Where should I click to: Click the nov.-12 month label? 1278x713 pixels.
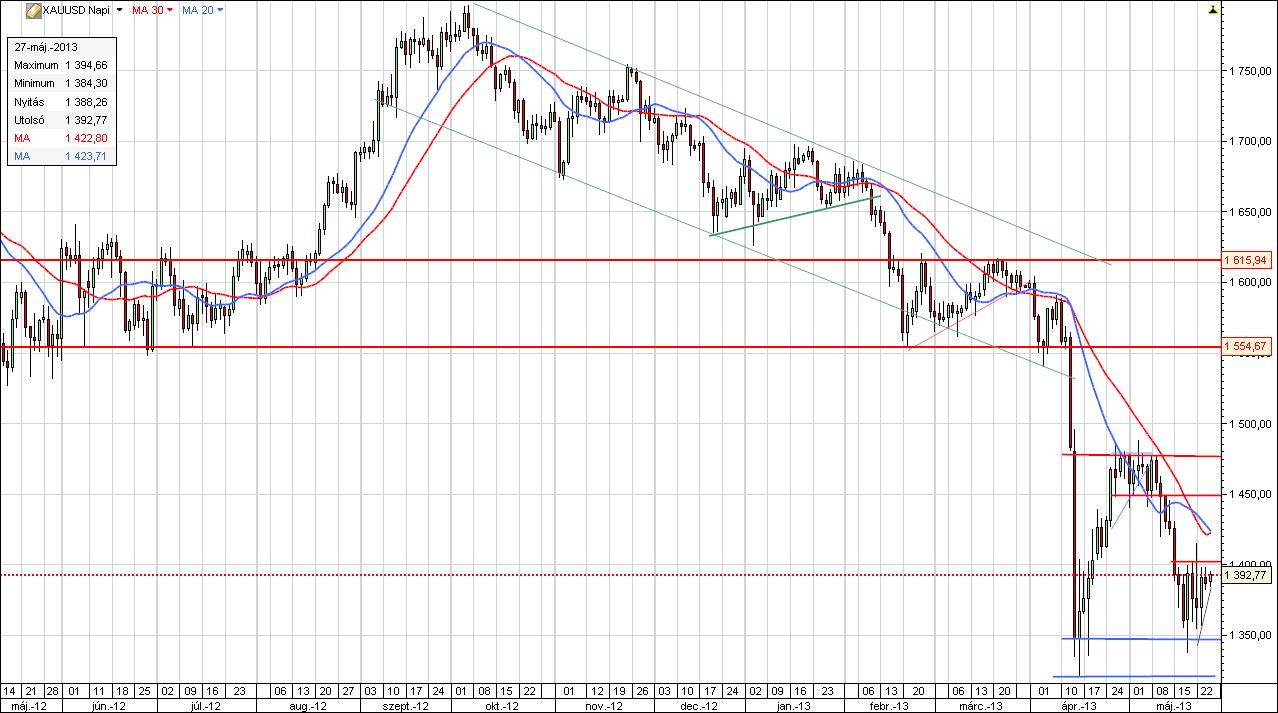tap(604, 705)
